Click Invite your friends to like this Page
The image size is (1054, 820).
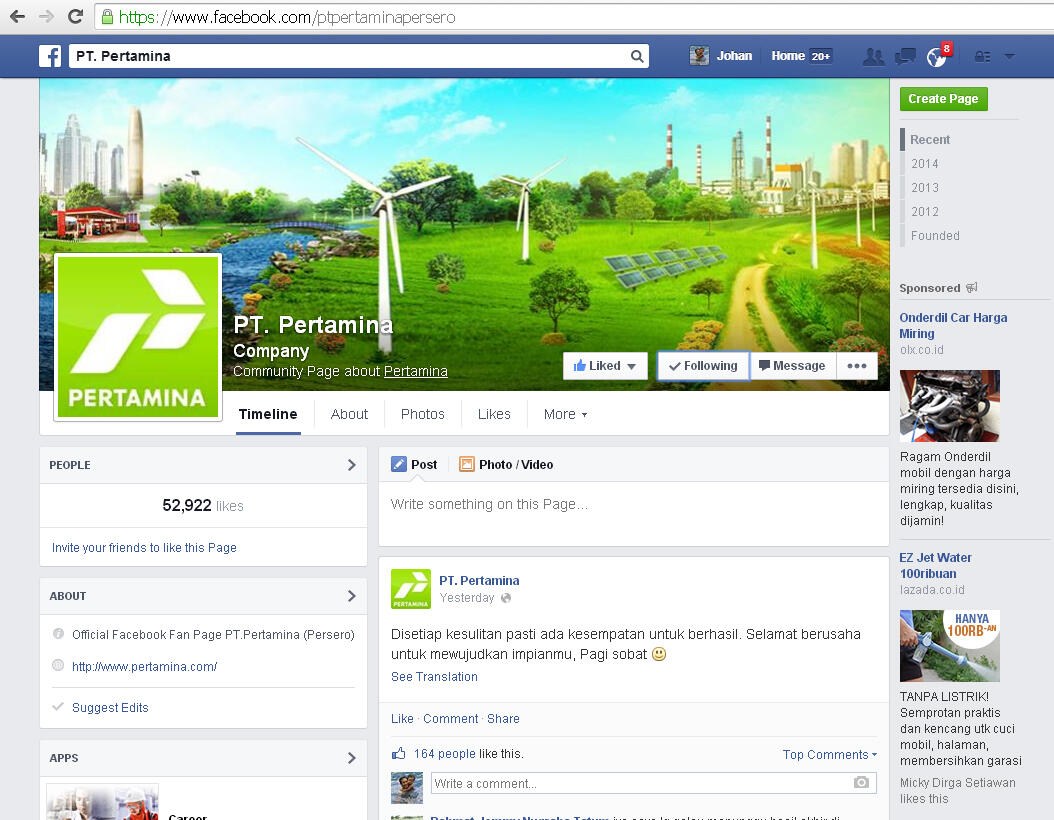click(x=145, y=548)
